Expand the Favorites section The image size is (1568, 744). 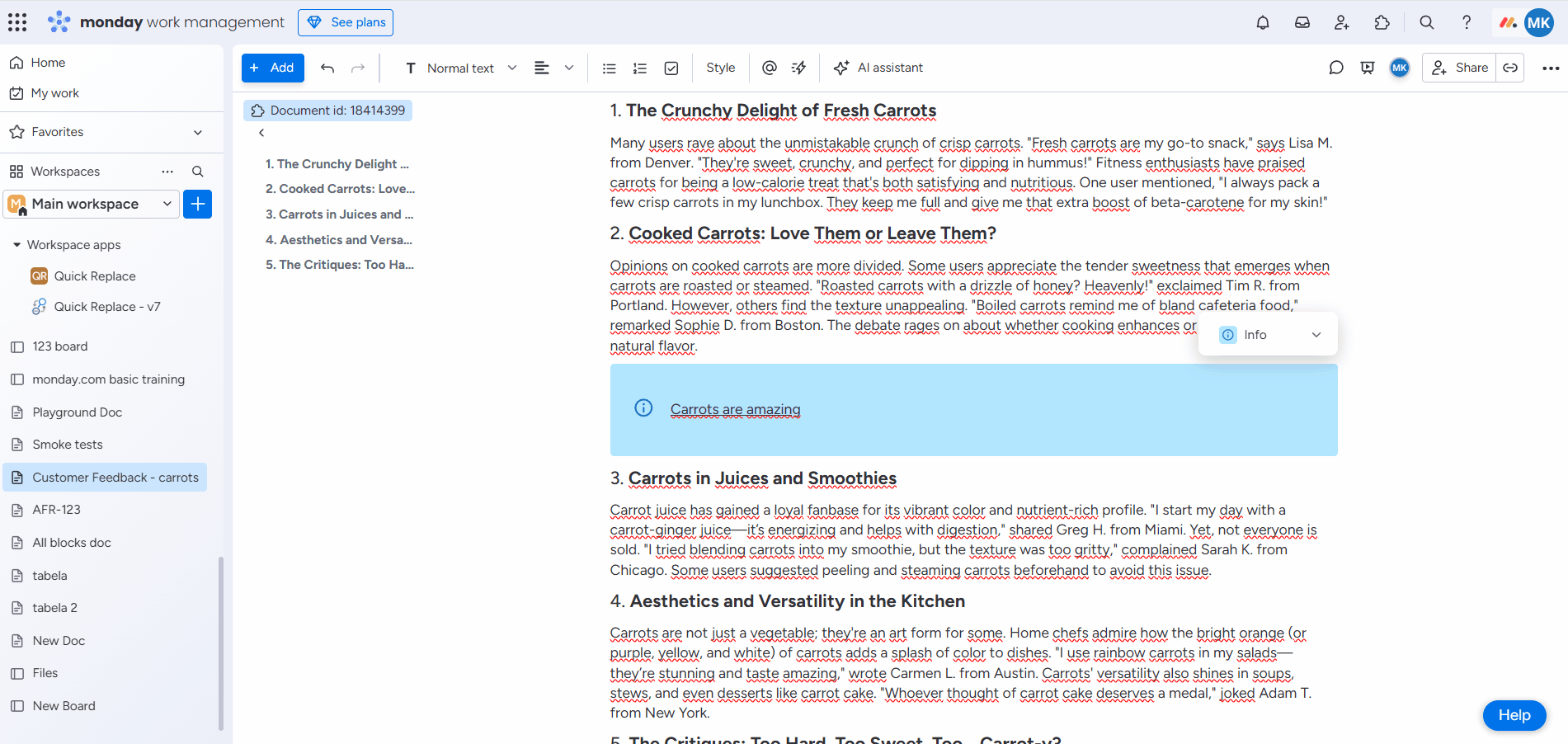[198, 132]
